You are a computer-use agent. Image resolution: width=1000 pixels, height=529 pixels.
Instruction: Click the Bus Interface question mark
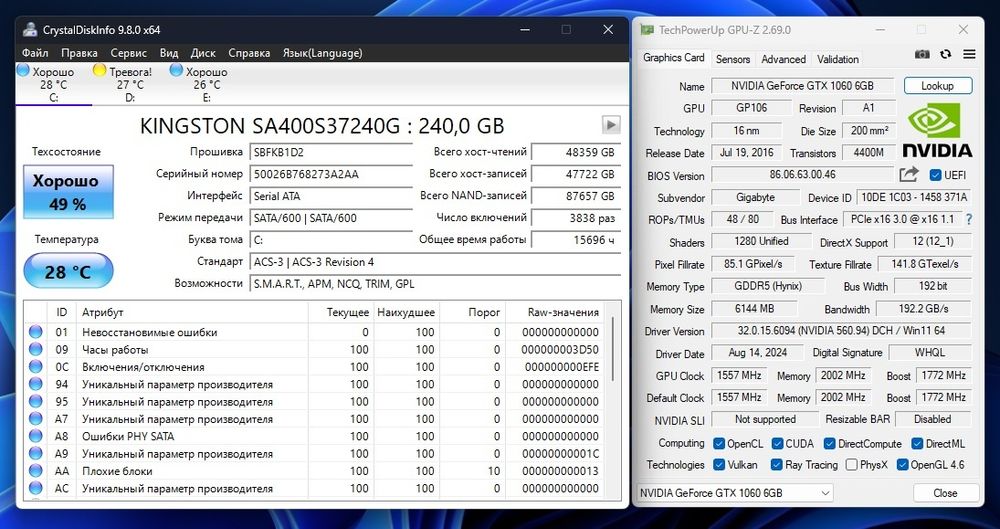coord(969,220)
